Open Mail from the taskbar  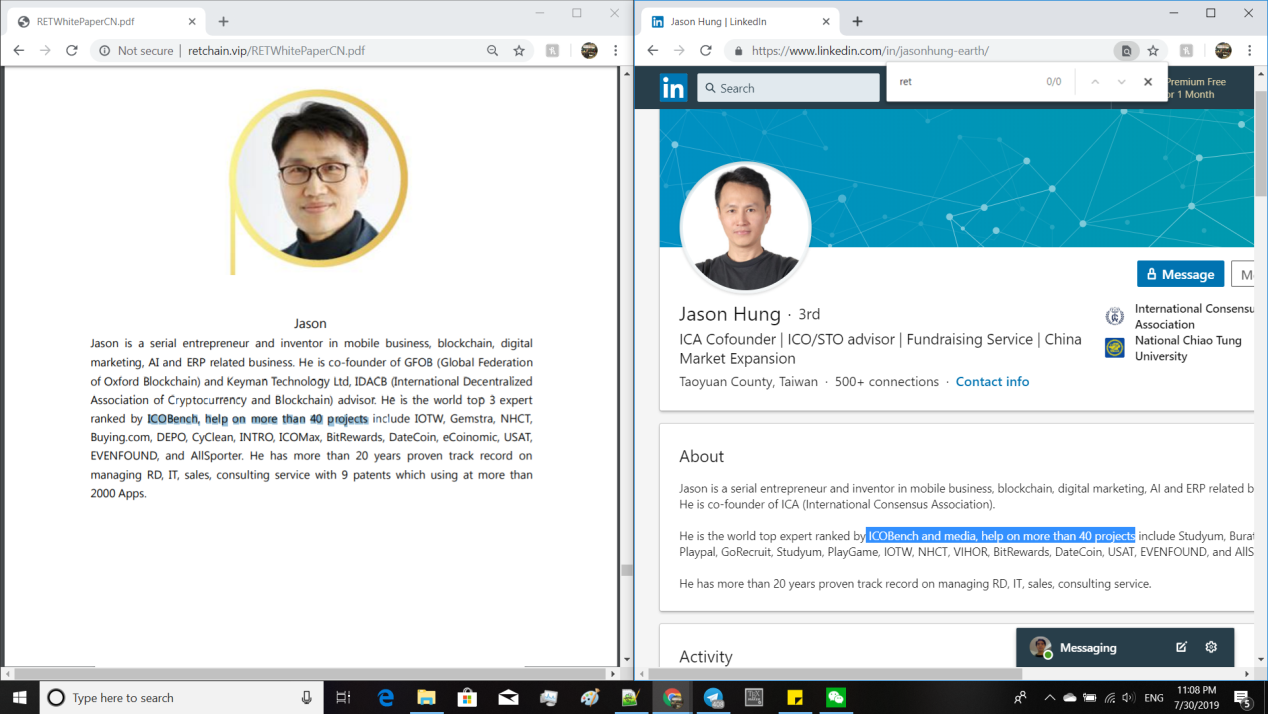coord(509,698)
